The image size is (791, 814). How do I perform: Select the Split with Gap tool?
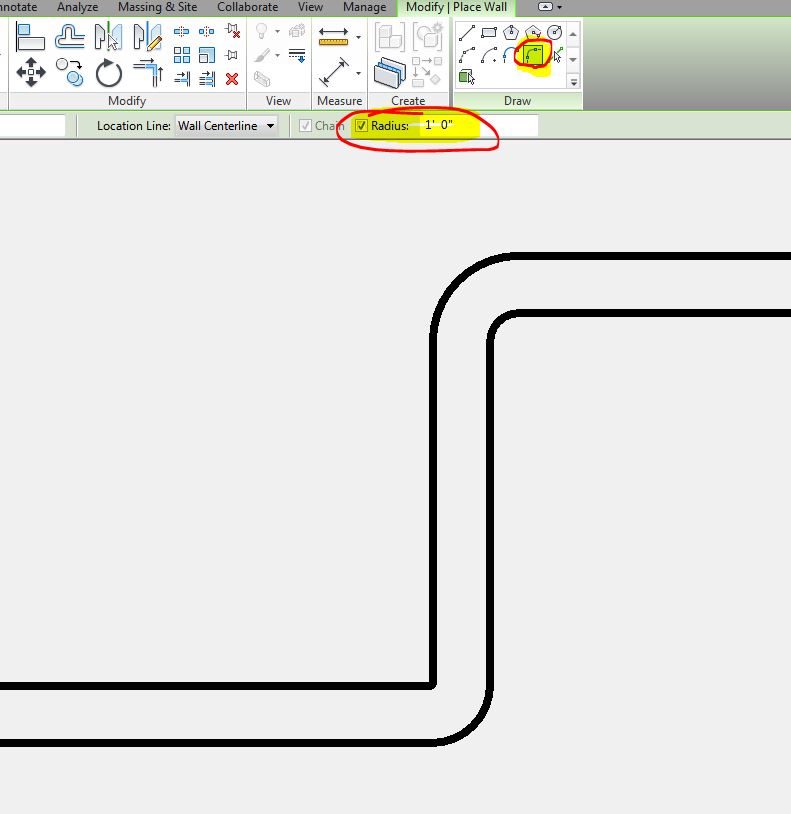206,32
